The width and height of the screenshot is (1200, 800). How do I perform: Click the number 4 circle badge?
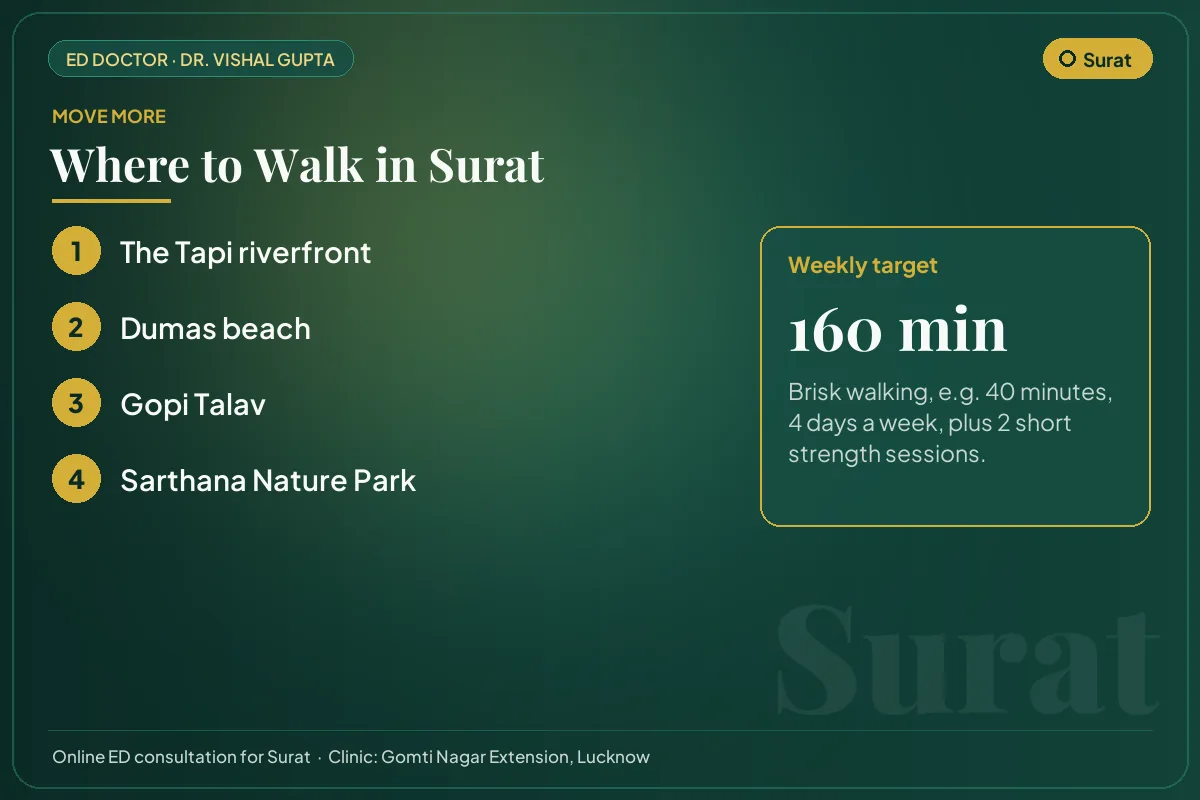76,479
